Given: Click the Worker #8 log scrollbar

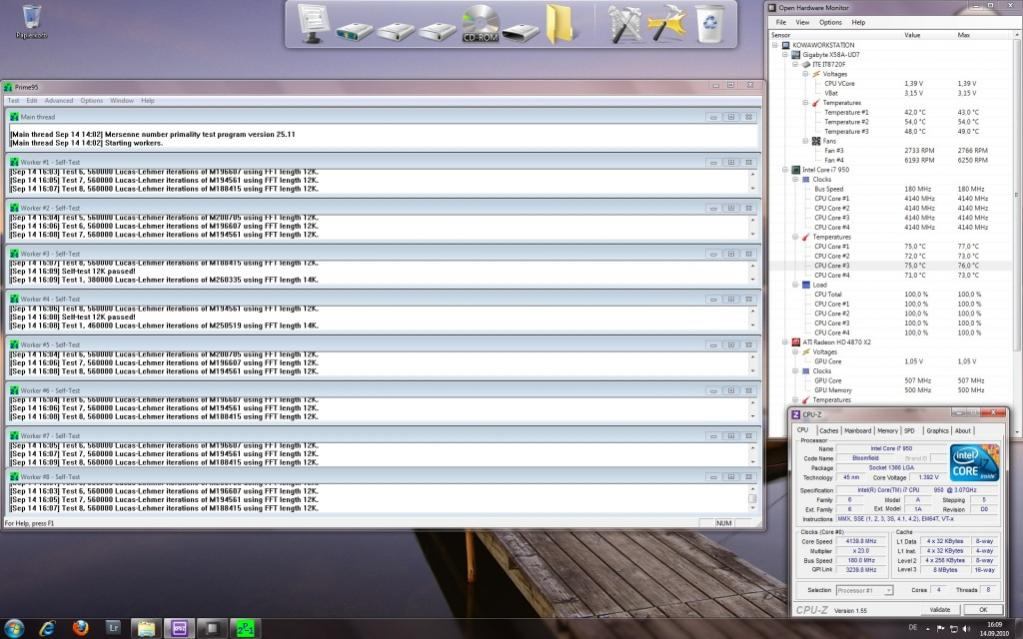Looking at the screenshot, I should tap(752, 499).
